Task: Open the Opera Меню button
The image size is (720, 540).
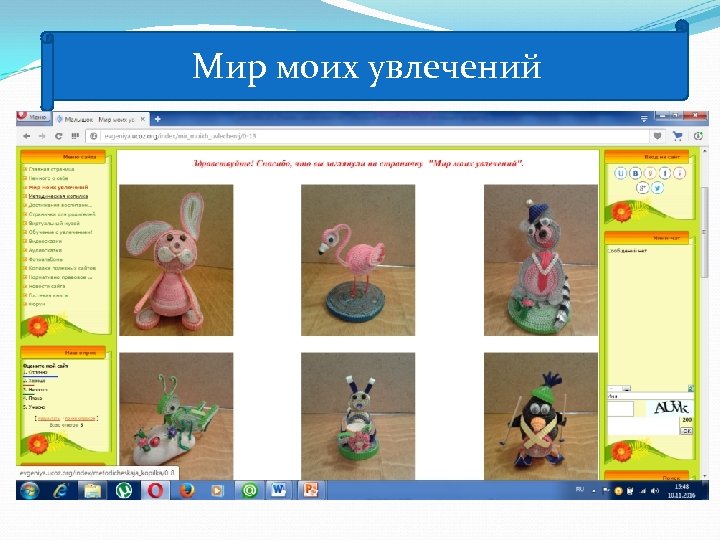Action: (x=33, y=117)
